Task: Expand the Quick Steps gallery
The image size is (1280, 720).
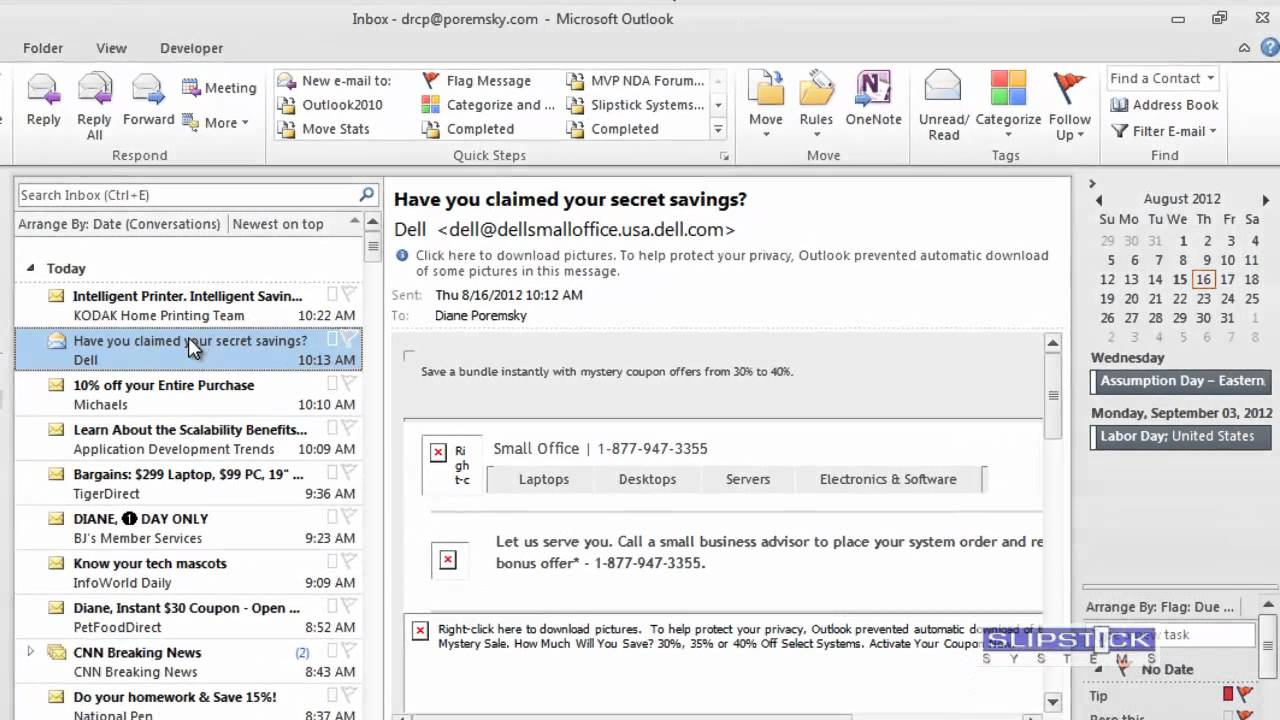Action: (x=718, y=129)
